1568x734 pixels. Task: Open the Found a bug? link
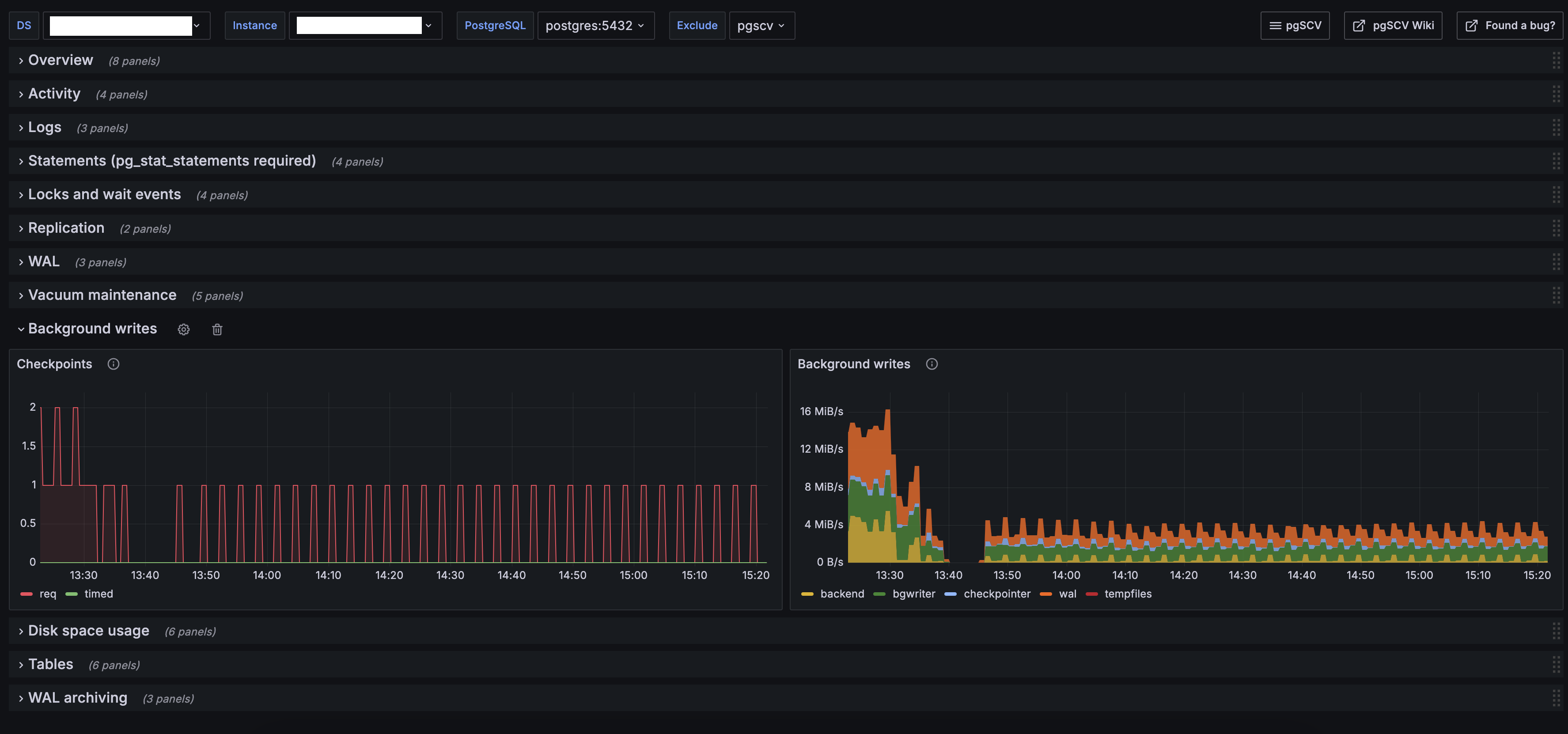tap(1510, 26)
